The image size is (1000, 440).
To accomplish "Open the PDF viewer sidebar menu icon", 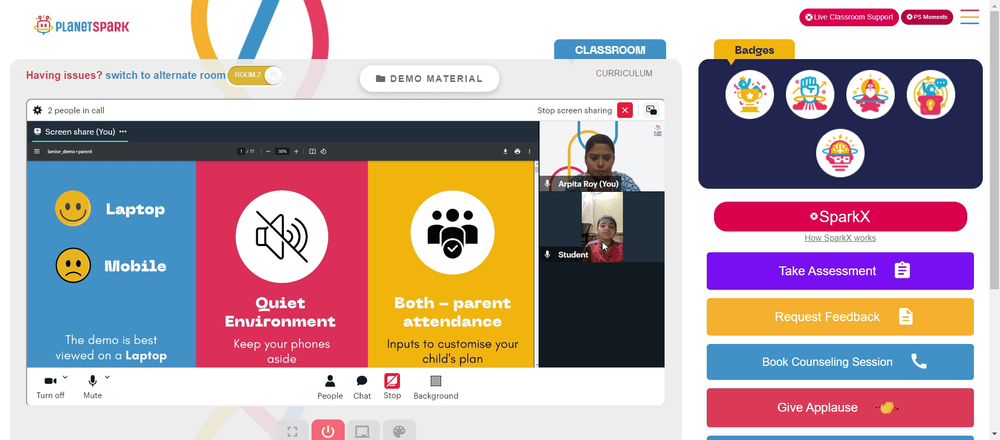I will coord(37,152).
